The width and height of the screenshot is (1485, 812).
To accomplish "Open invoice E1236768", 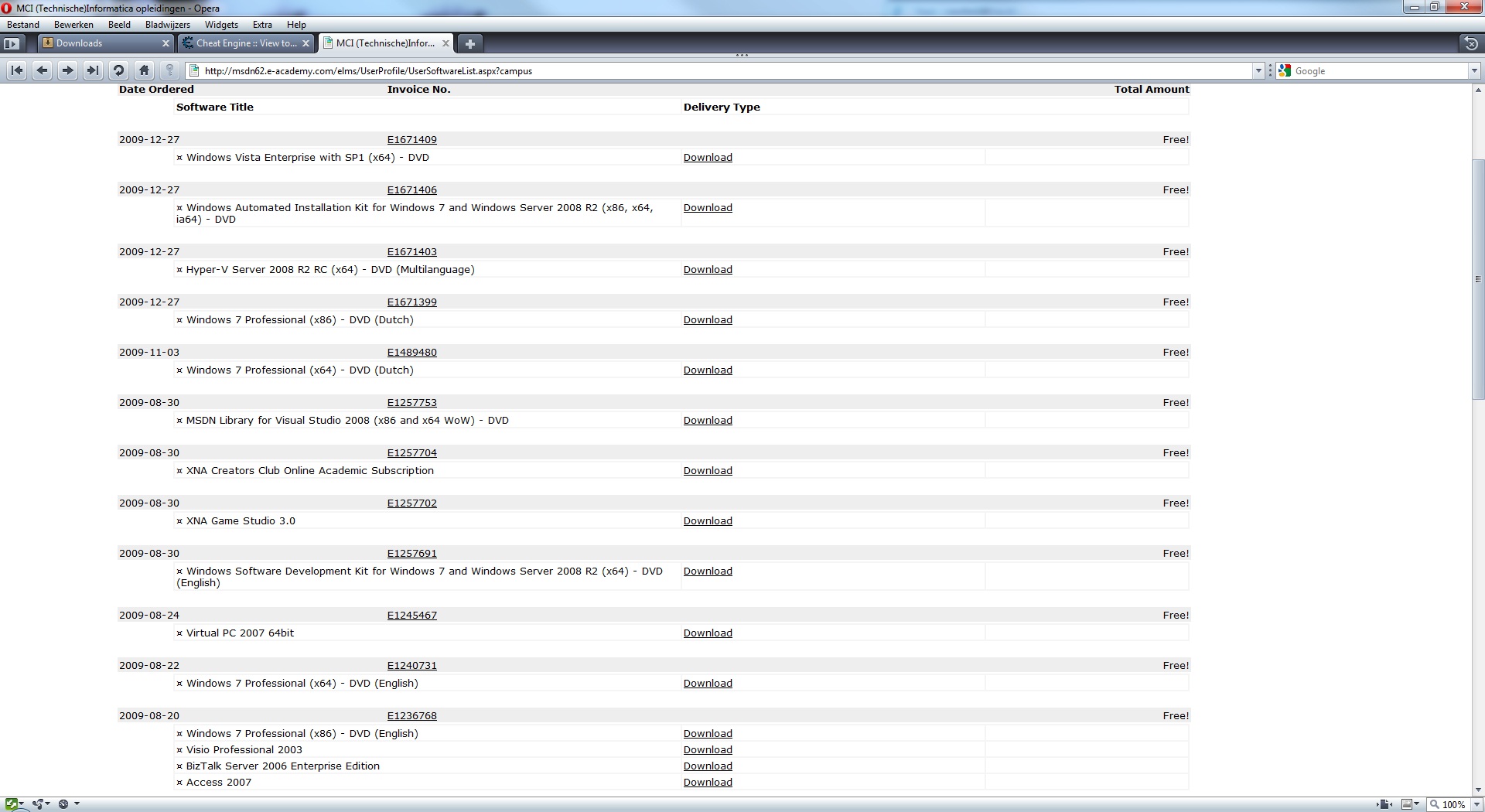I will point(412,716).
